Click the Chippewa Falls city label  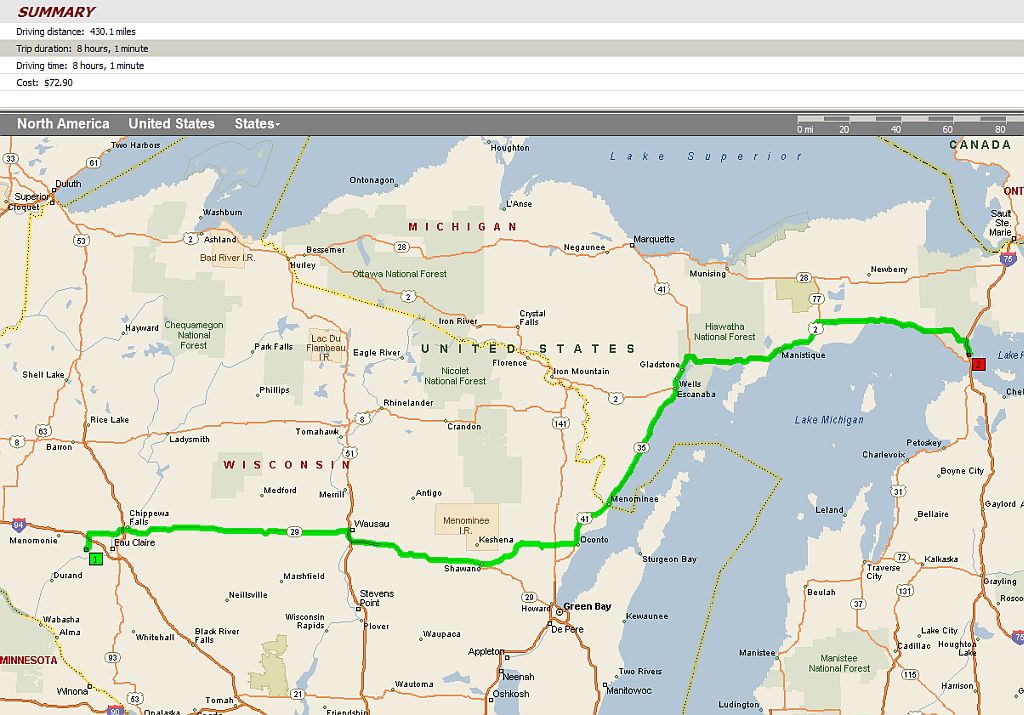149,517
